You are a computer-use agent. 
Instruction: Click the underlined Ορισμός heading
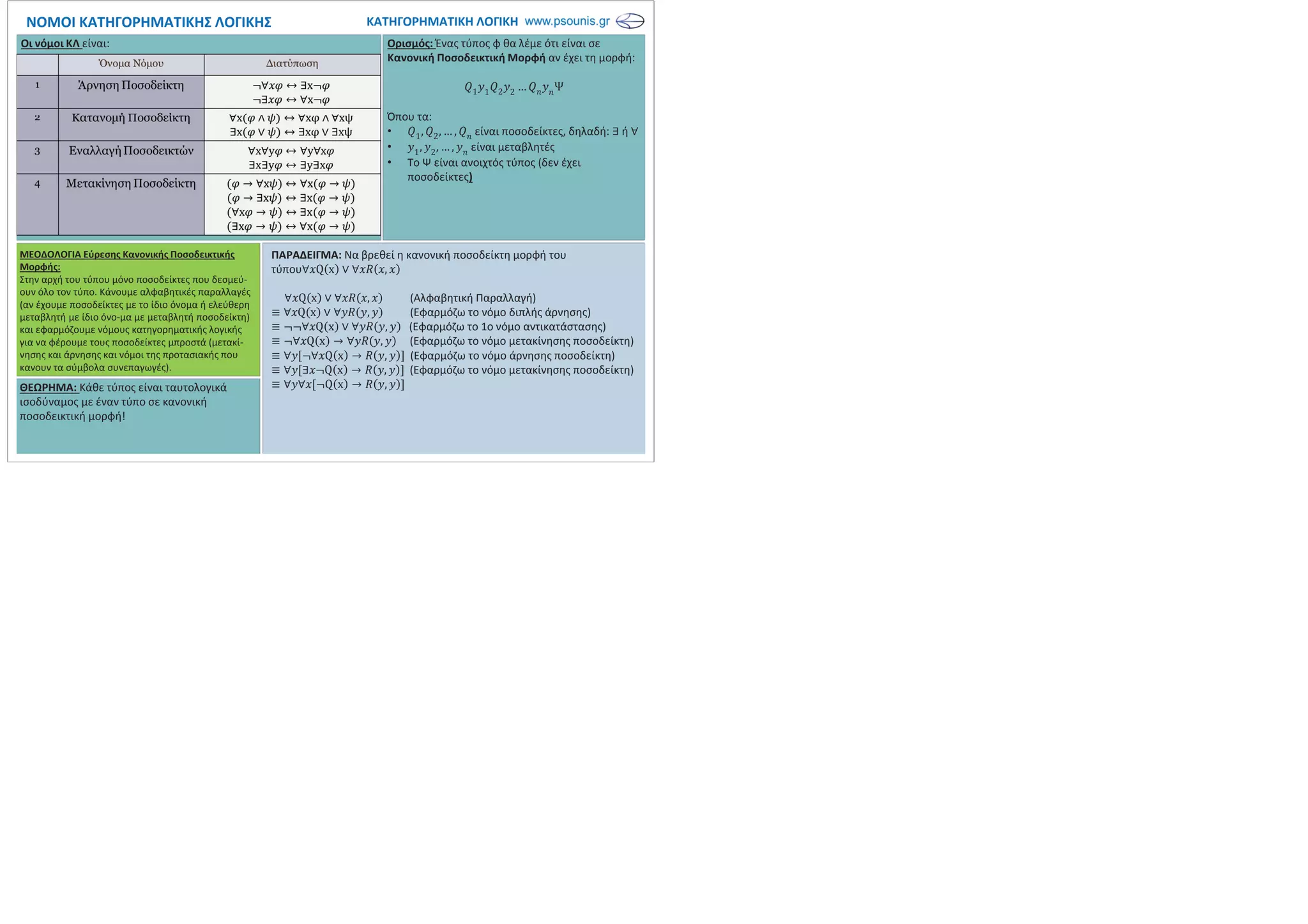410,44
